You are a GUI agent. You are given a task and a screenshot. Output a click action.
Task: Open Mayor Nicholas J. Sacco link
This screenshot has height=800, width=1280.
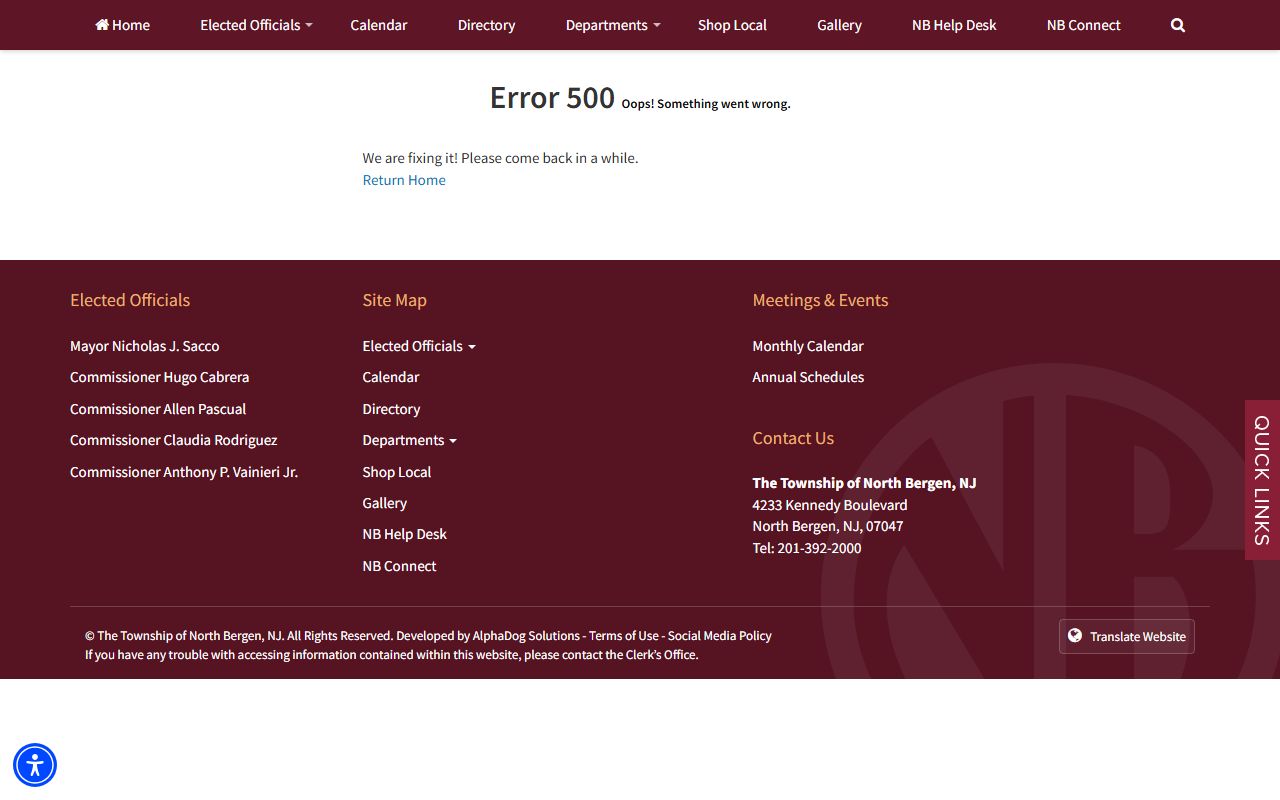(144, 346)
